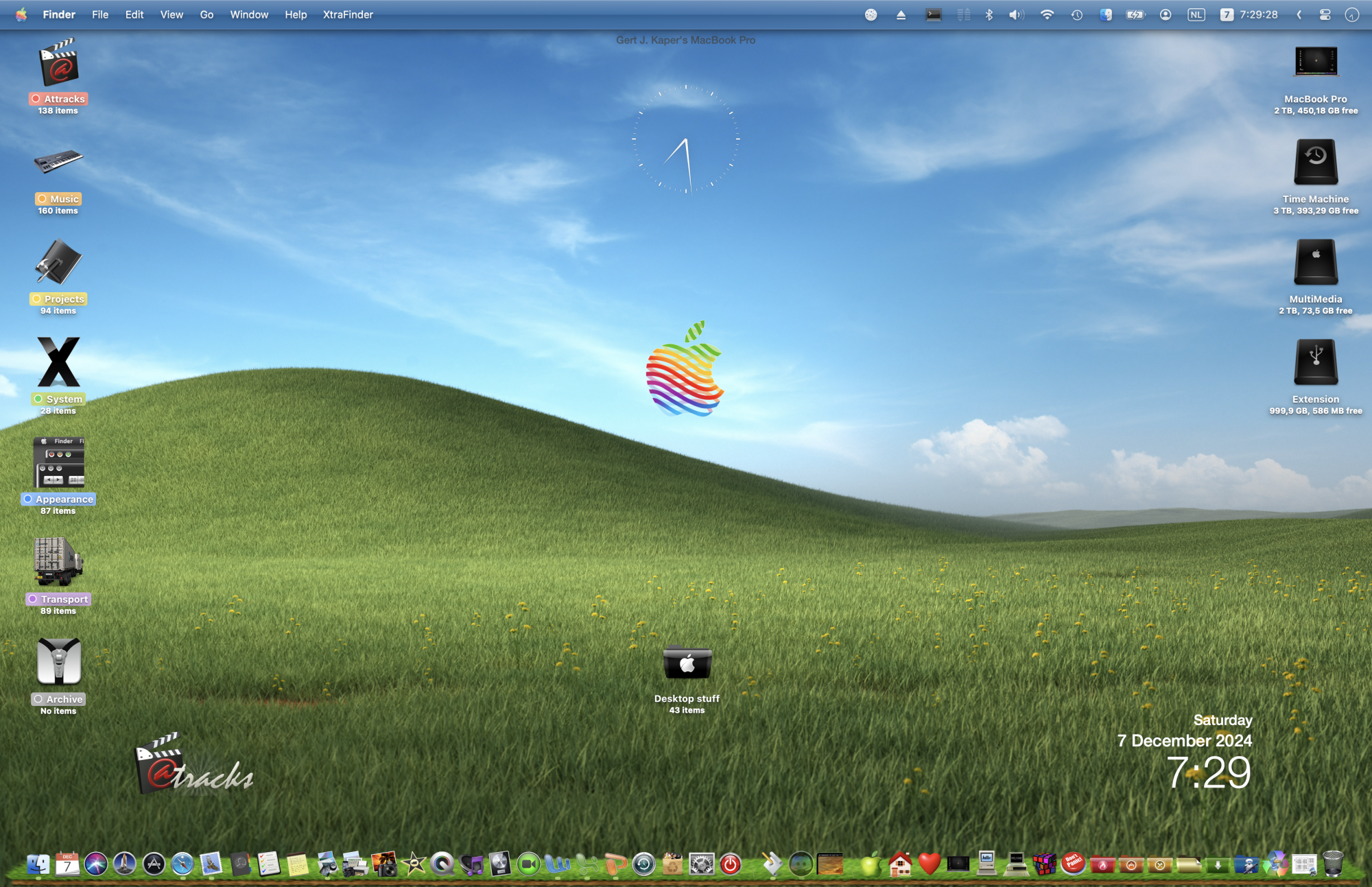Click the eject menu bar icon

901,14
